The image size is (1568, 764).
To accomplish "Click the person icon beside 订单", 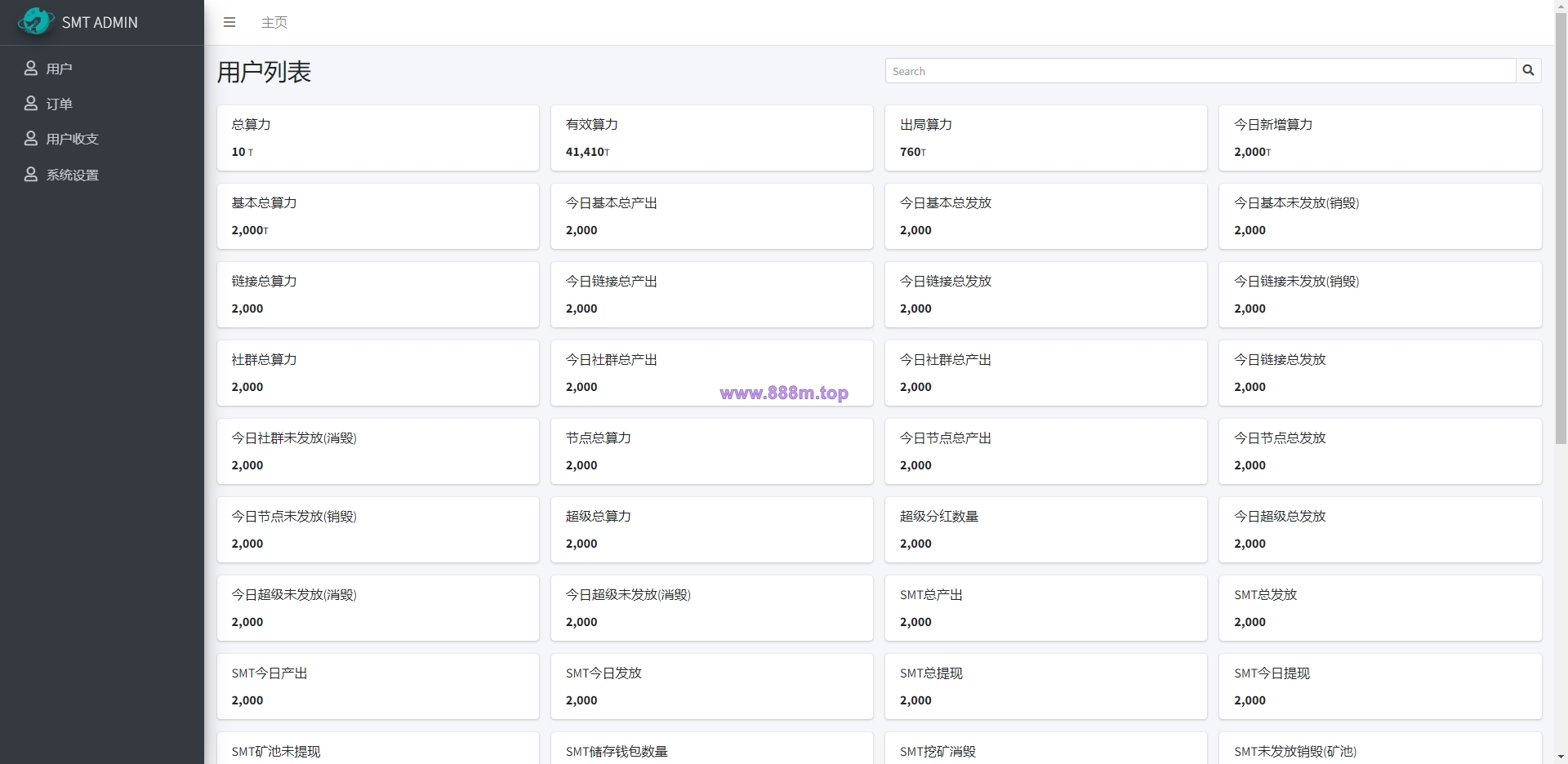I will click(x=31, y=104).
